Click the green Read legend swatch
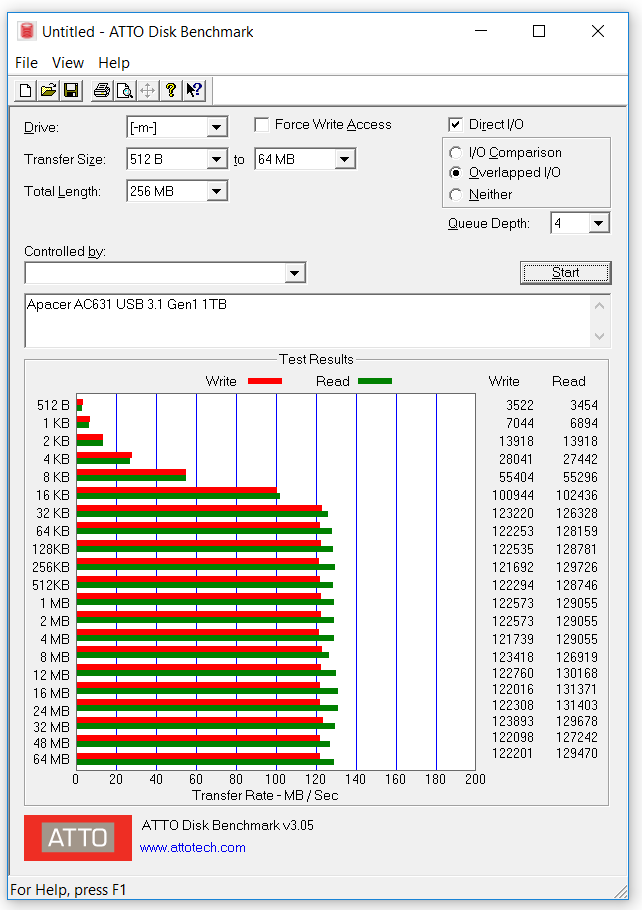The width and height of the screenshot is (642, 910). [x=375, y=381]
